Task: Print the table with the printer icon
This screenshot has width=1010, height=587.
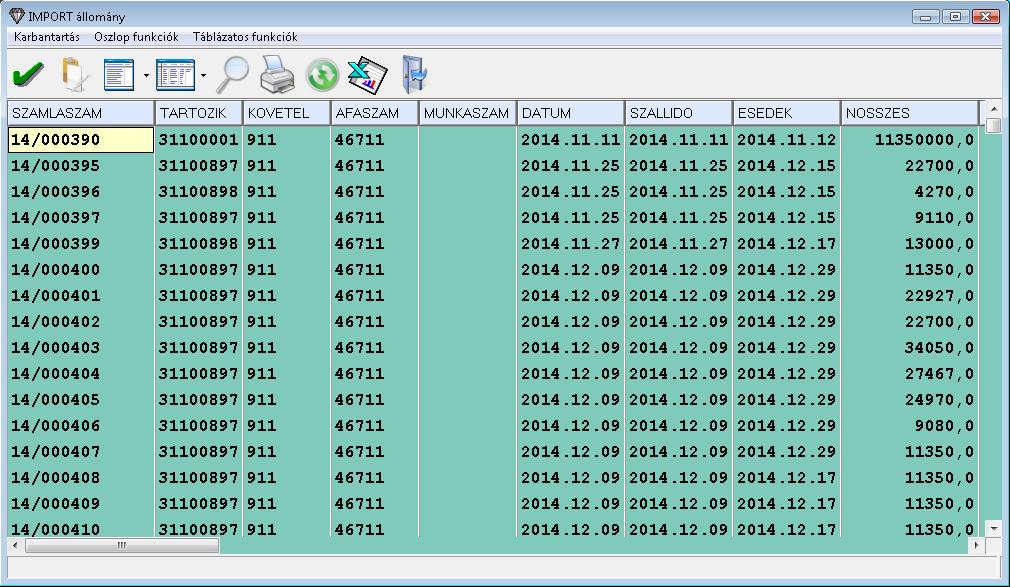Action: pyautogui.click(x=277, y=74)
